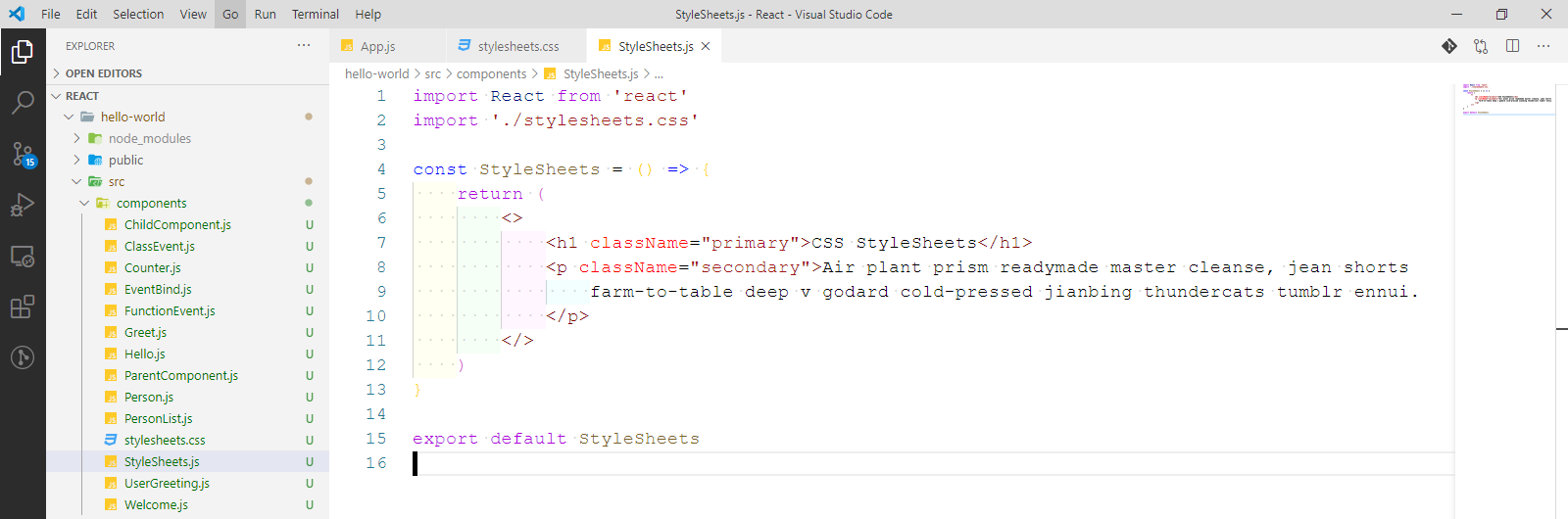Image resolution: width=1568 pixels, height=519 pixels.
Task: Open ClassEvent.js in explorer
Action: pos(160,246)
